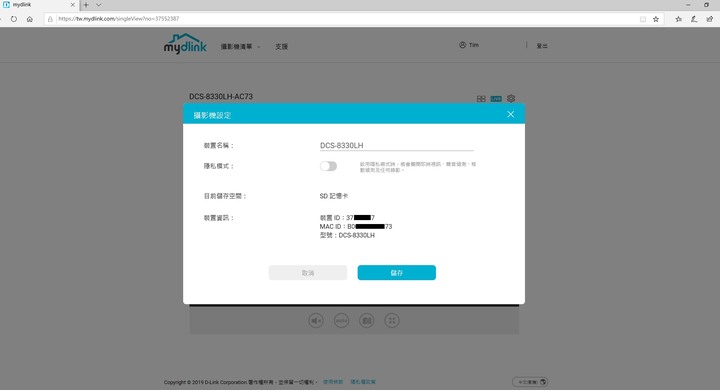Click the DCS-8330LH-AC73 camera title
The height and width of the screenshot is (390, 720).
(221, 96)
